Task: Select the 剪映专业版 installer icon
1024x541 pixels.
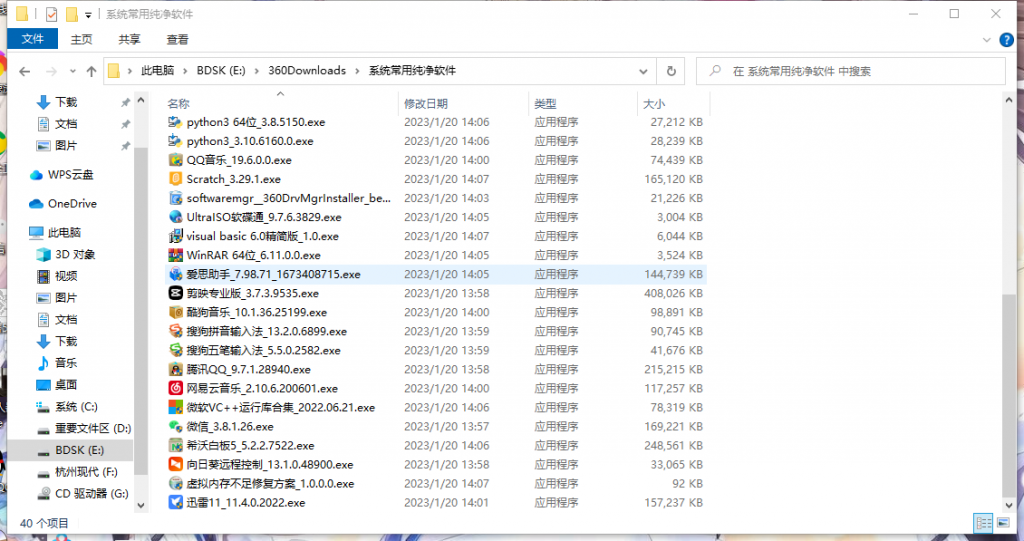Action: tap(175, 293)
